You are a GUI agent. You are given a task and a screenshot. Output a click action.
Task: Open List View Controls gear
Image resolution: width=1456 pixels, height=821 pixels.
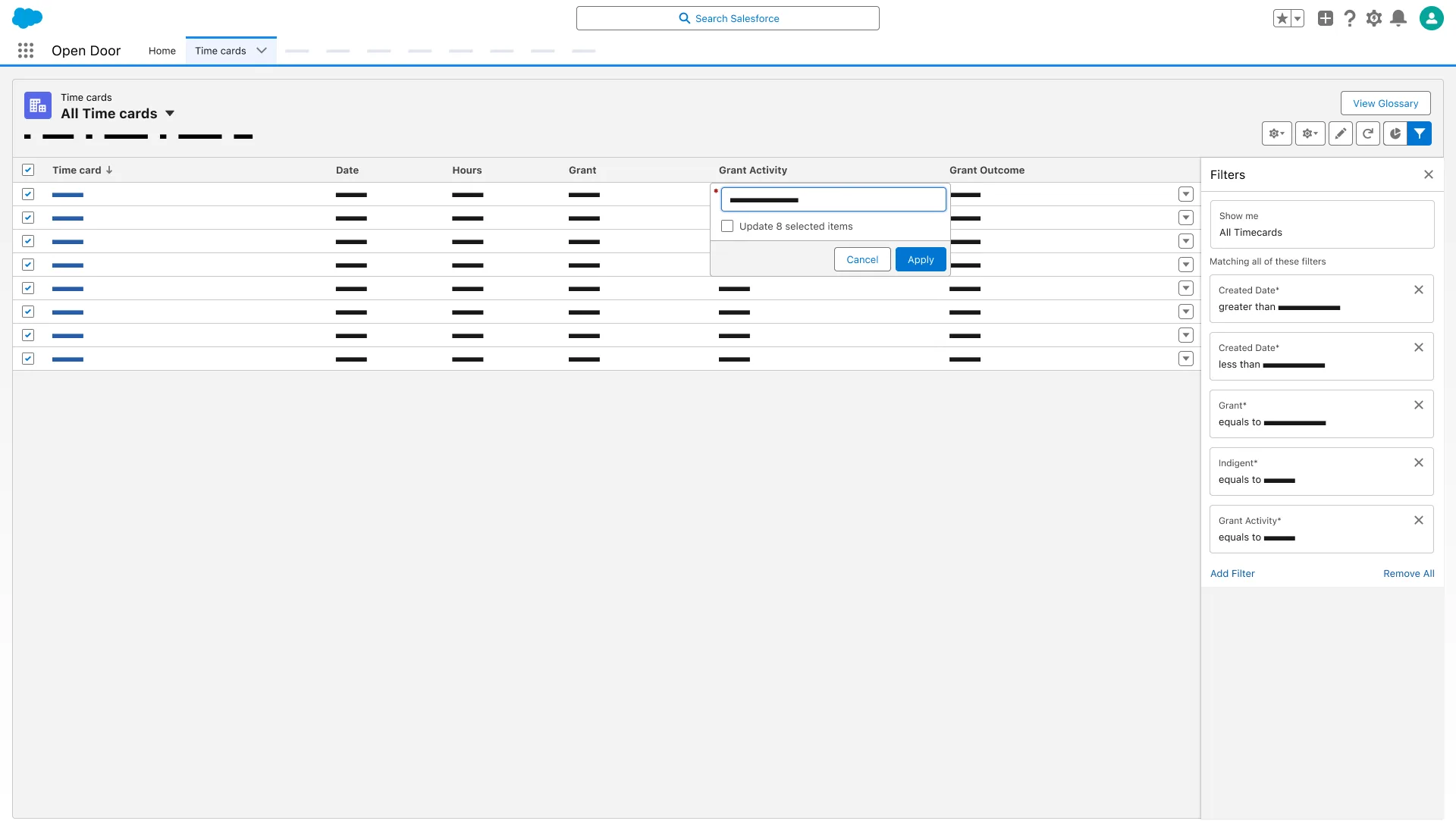(1277, 133)
